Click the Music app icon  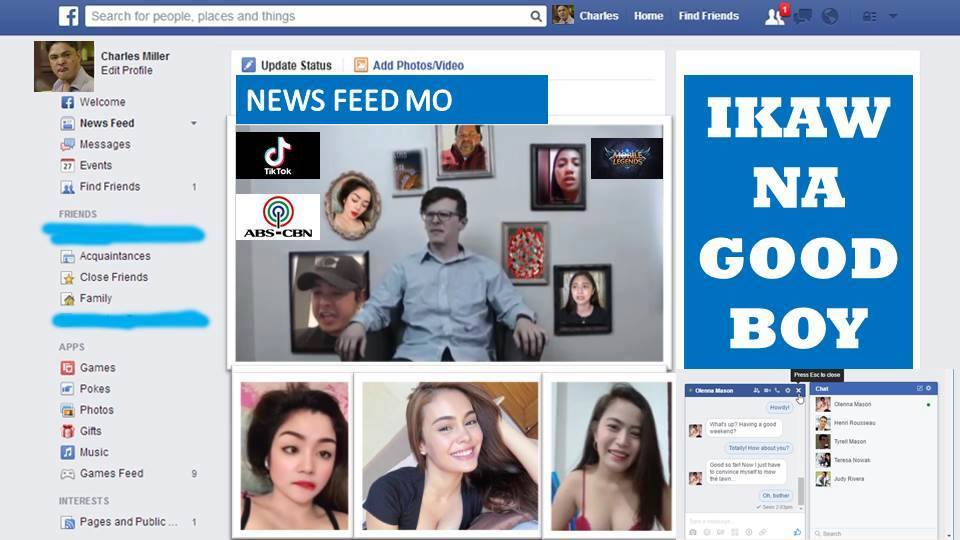[x=67, y=452]
